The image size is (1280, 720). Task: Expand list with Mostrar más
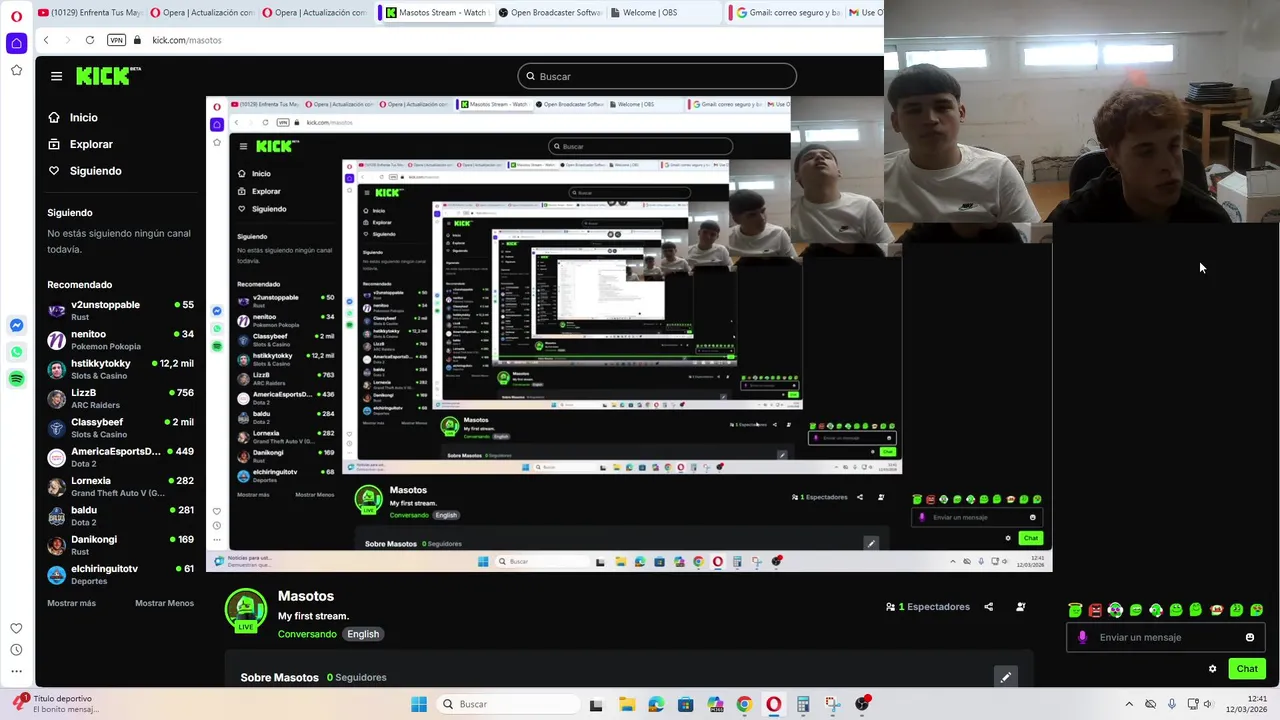(x=71, y=603)
